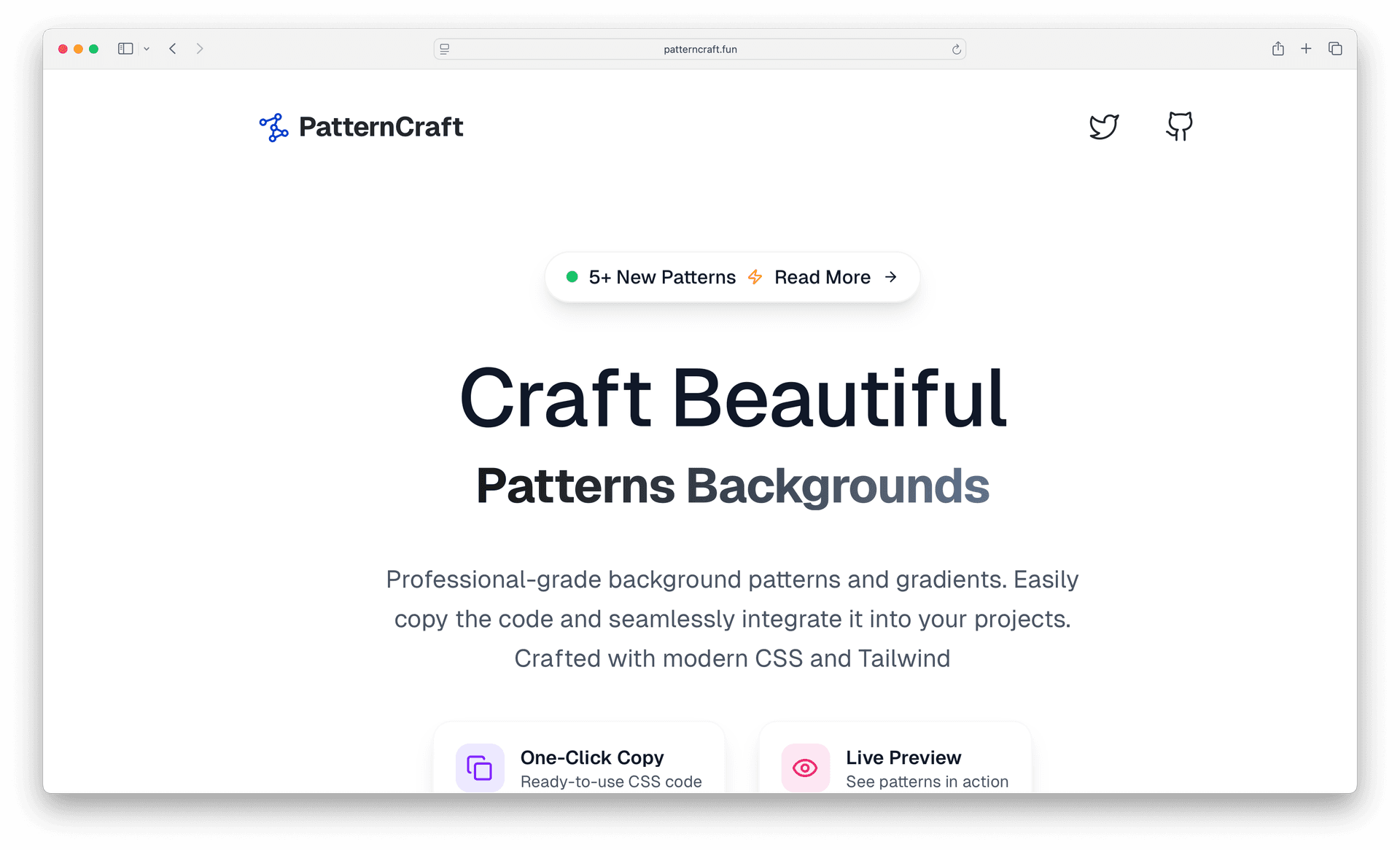The height and width of the screenshot is (850, 1400).
Task: Click the orange lightning bolt icon
Action: point(755,277)
